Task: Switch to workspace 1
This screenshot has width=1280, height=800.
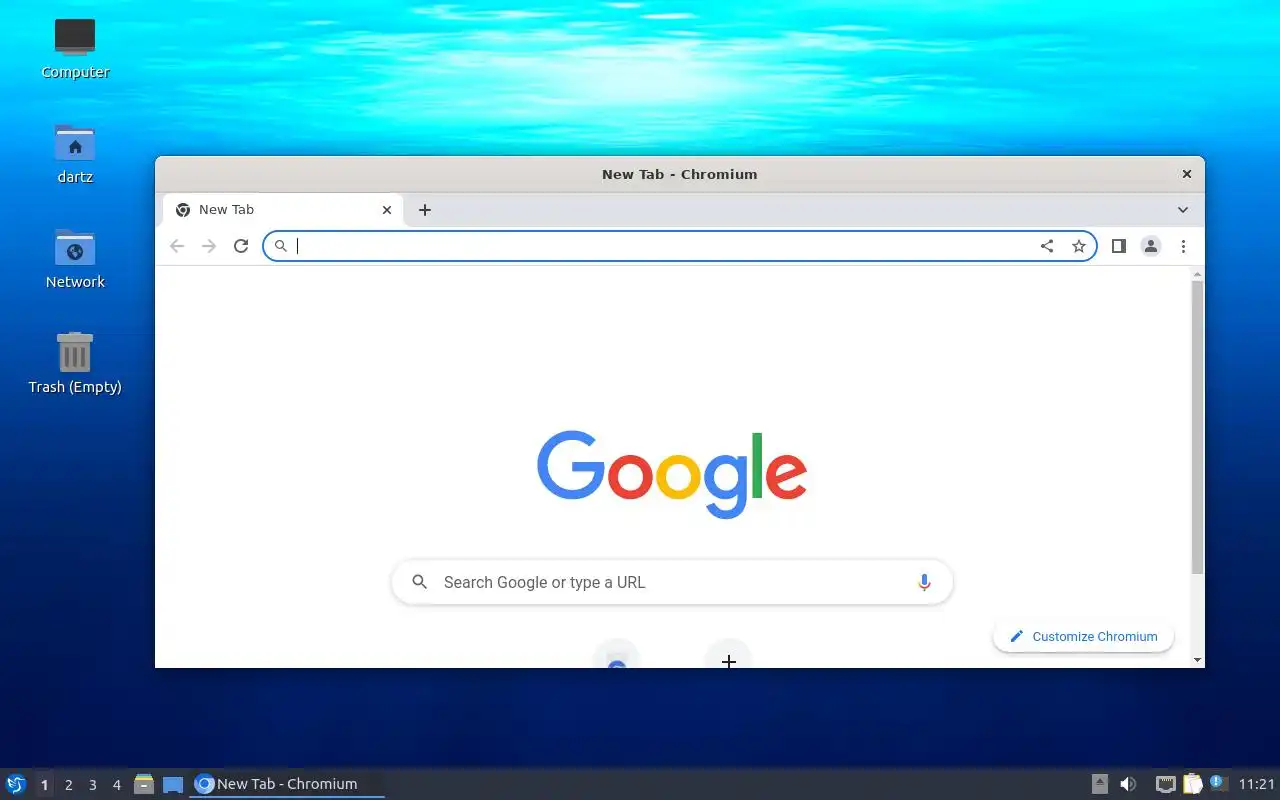Action: pos(44,785)
